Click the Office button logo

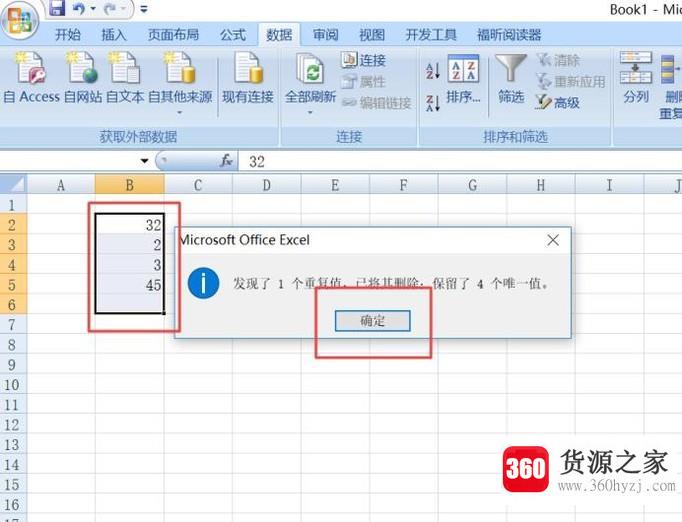pyautogui.click(x=19, y=21)
